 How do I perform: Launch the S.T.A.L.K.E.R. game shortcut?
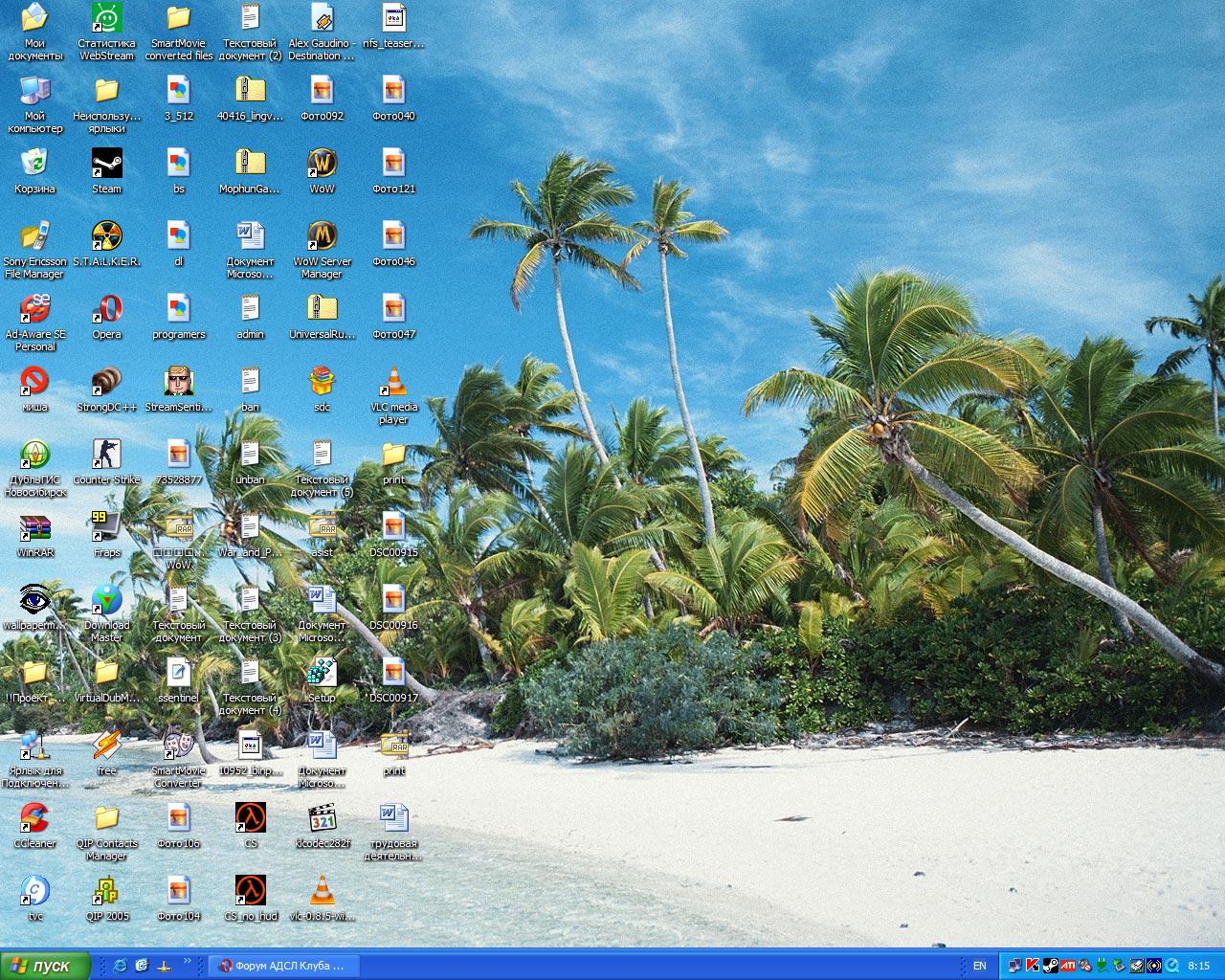coord(106,236)
